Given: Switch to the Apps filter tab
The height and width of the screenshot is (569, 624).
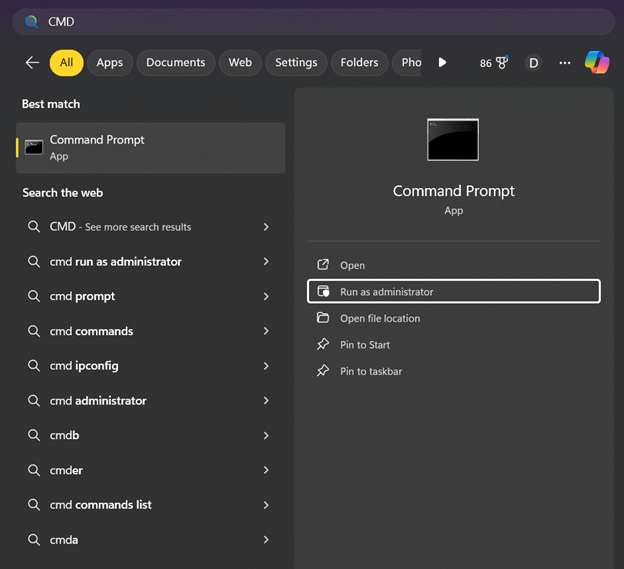Looking at the screenshot, I should click(109, 62).
